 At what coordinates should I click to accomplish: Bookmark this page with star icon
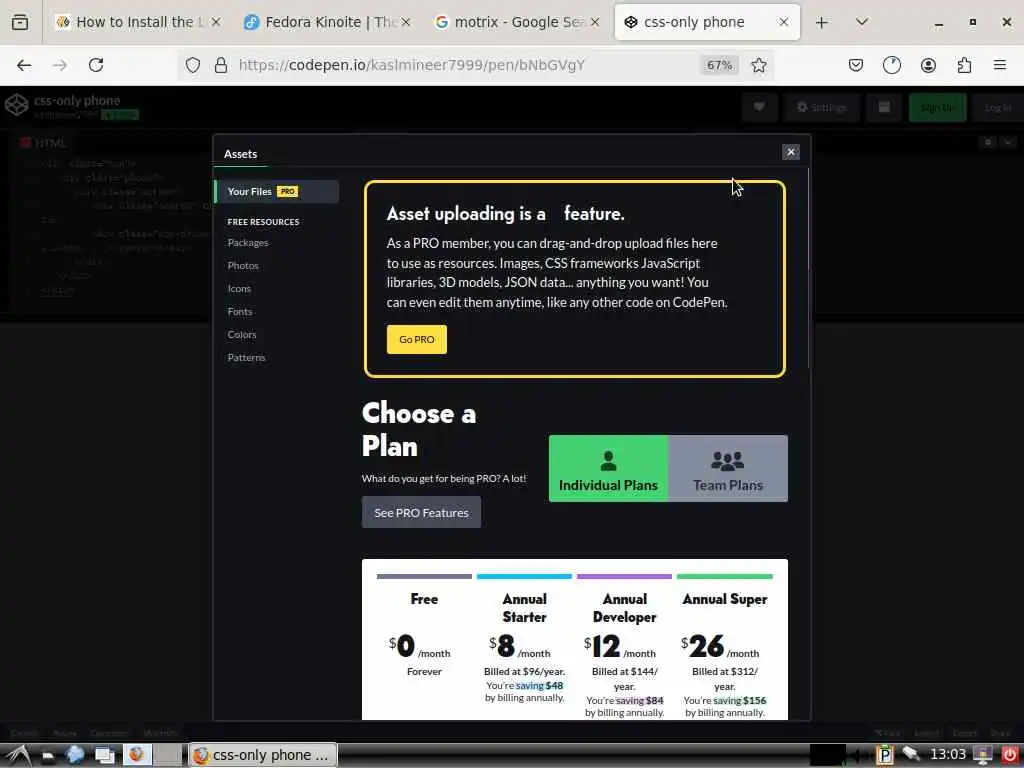(758, 65)
